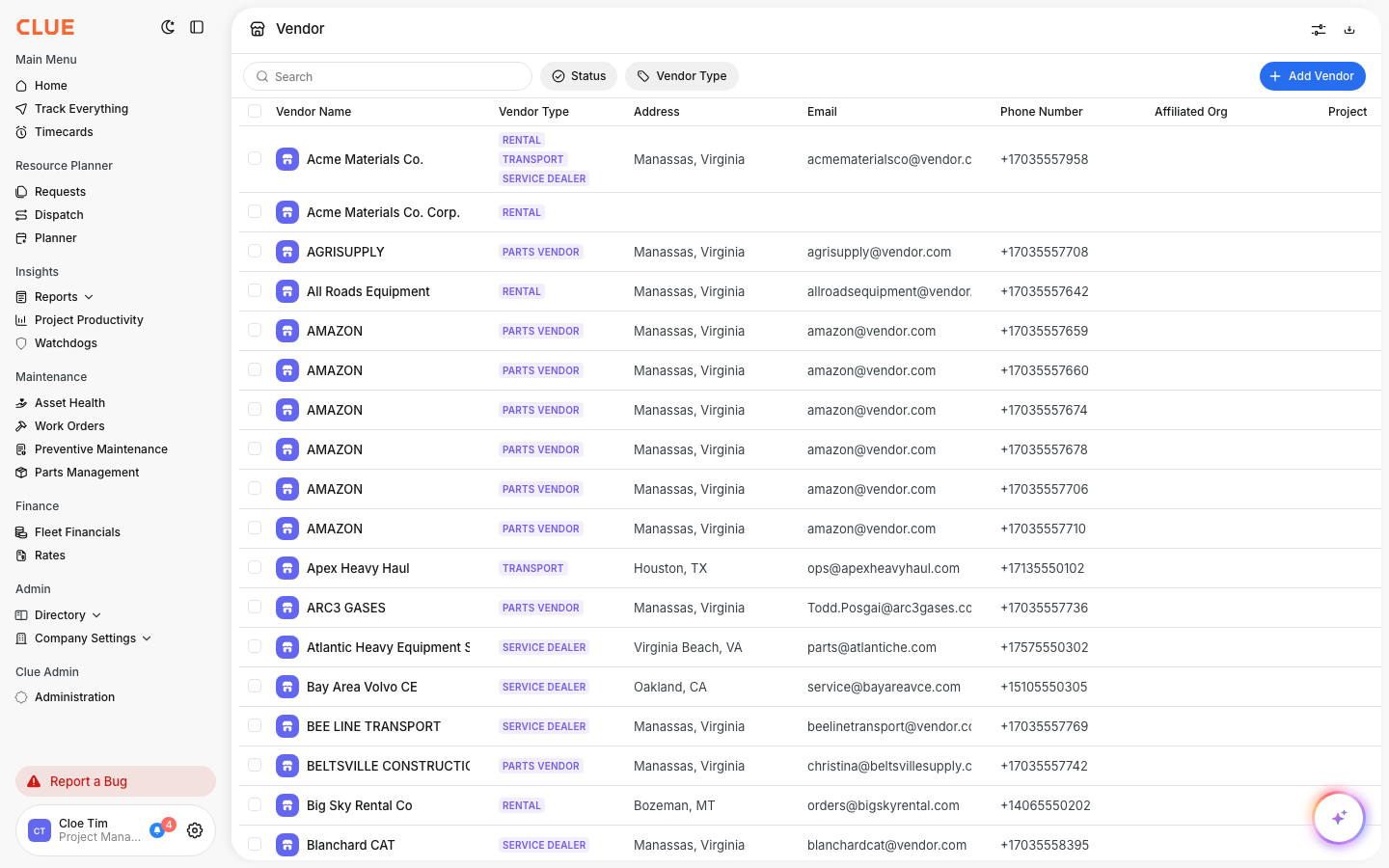Click the Requests icon
This screenshot has height=868, width=1389.
tap(21, 192)
